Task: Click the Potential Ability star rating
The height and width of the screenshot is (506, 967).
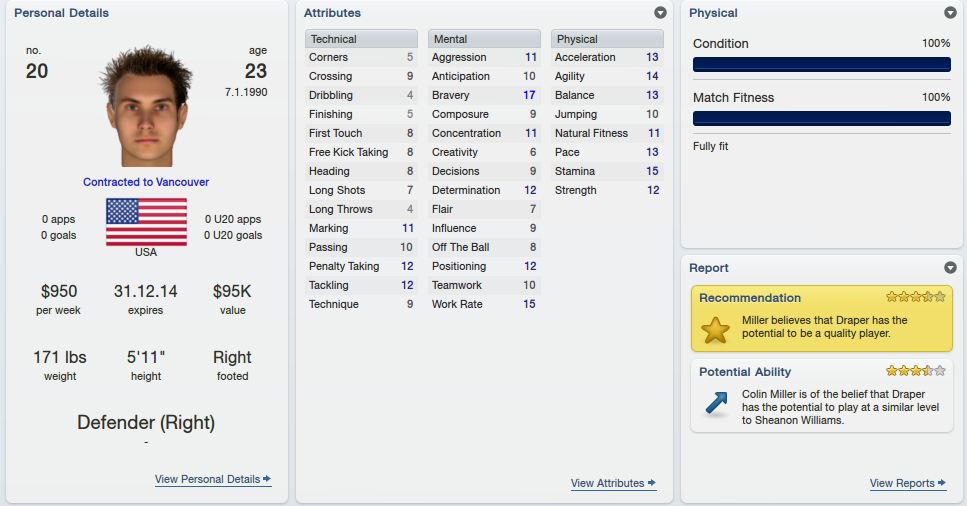Action: point(915,371)
